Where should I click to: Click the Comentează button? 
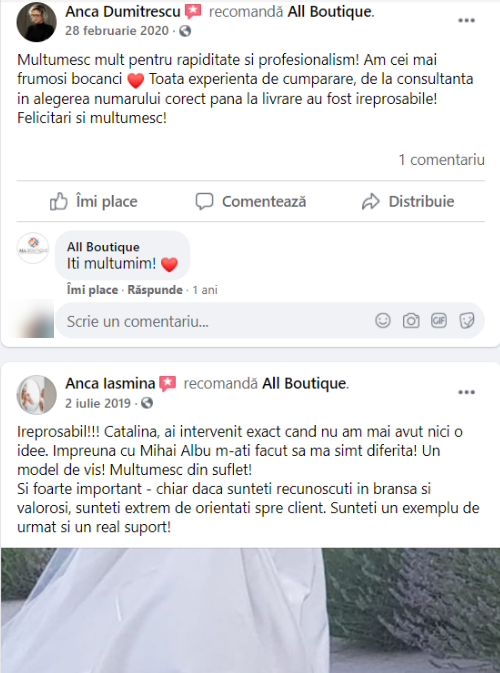pos(251,201)
